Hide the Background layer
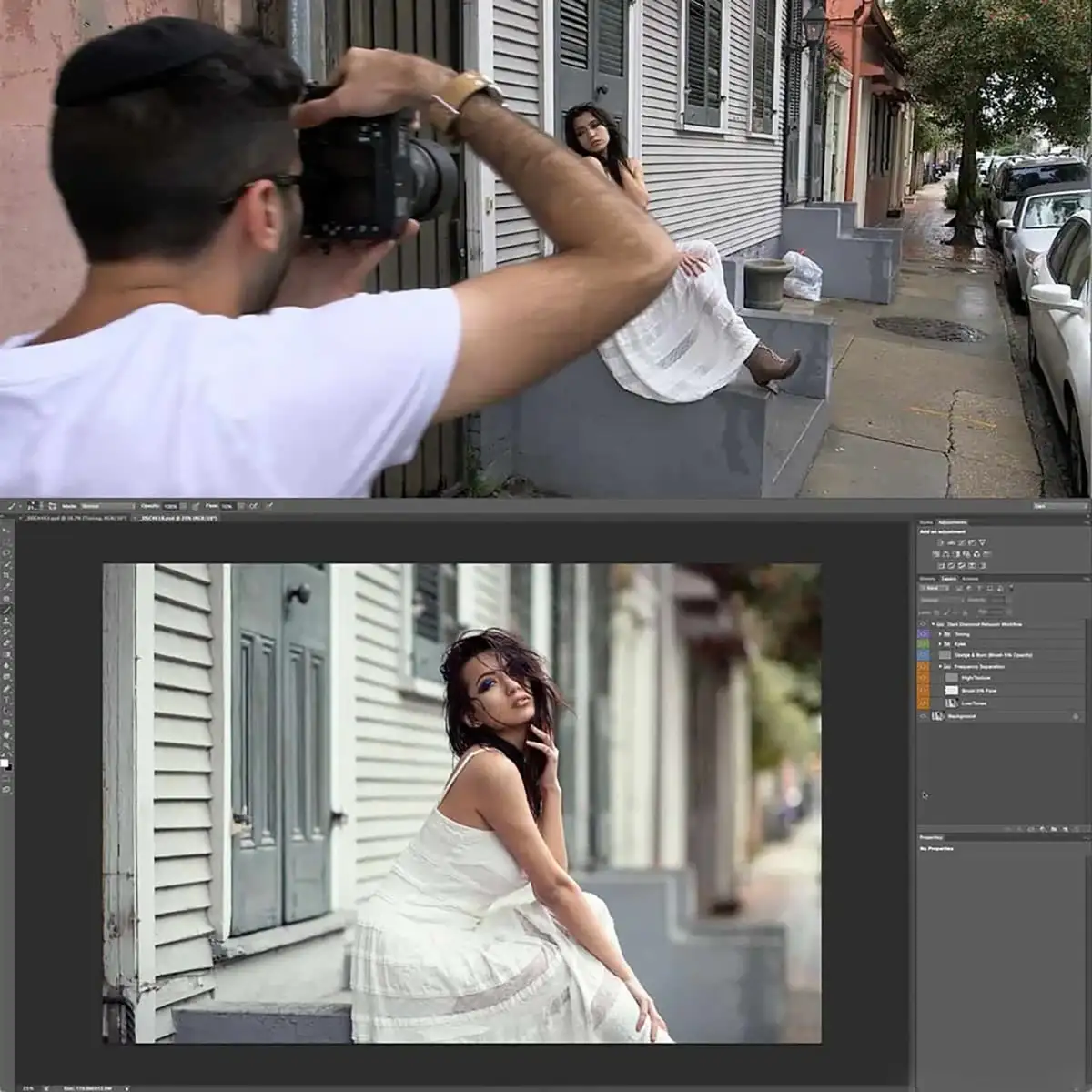The width and height of the screenshot is (1092, 1092). click(924, 716)
